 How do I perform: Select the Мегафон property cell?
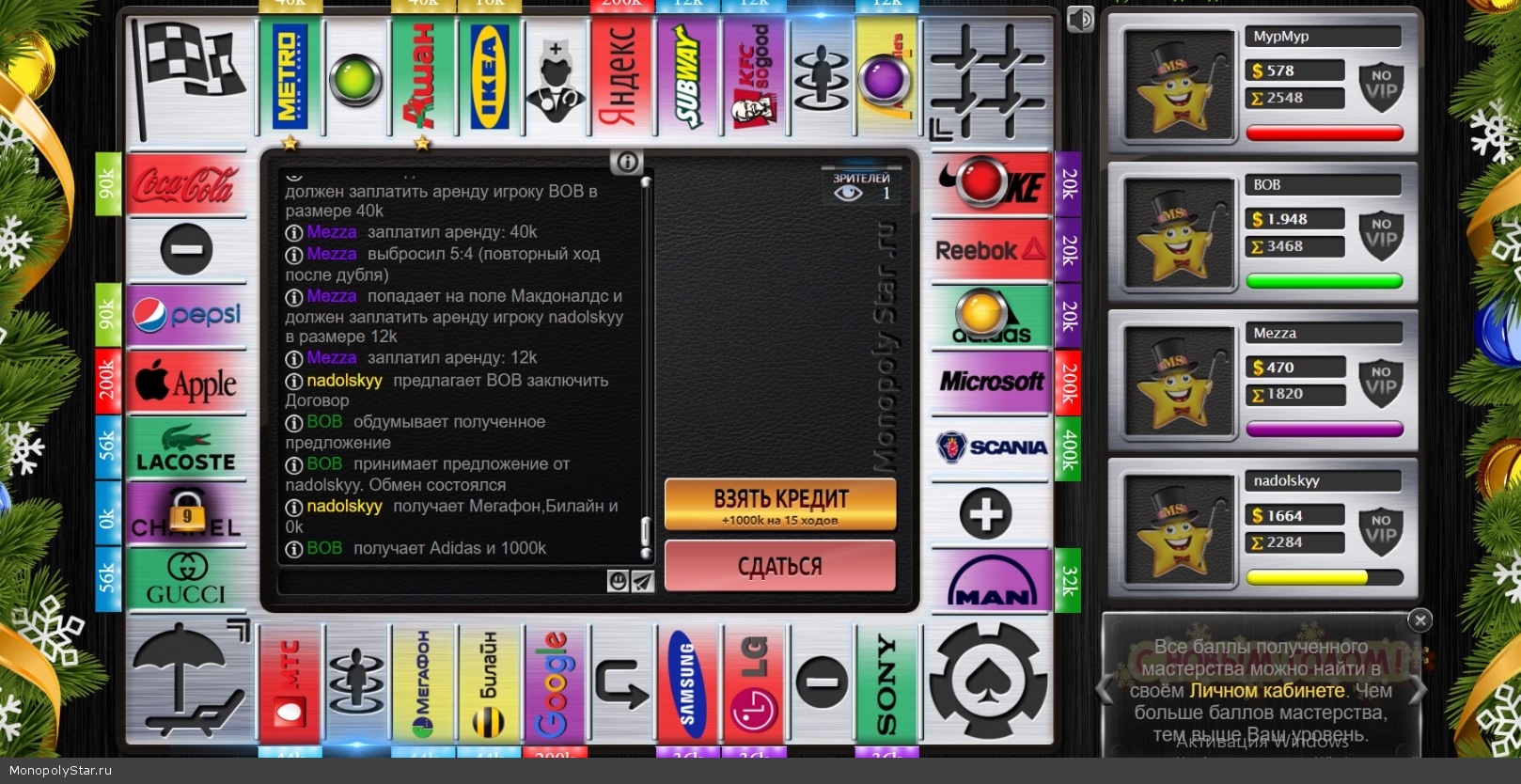[x=422, y=683]
